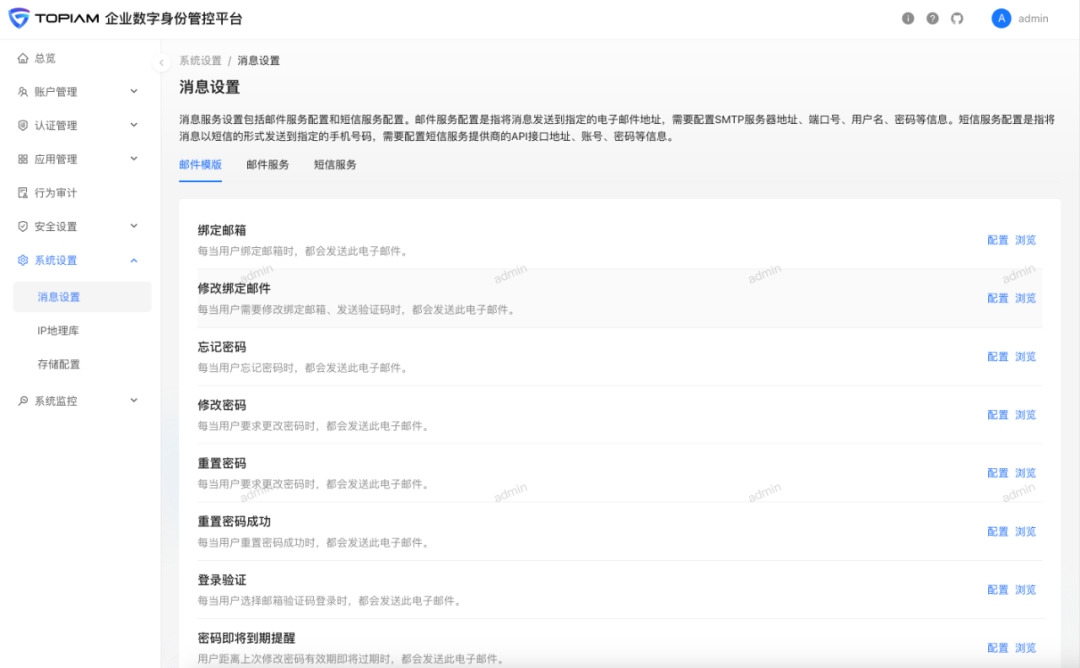Click 系统设置 in the breadcrumb

point(200,61)
